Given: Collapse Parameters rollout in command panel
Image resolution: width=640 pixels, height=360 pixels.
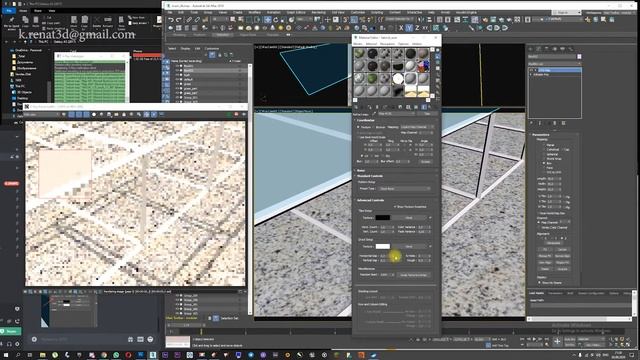Looking at the screenshot, I should click(x=540, y=134).
